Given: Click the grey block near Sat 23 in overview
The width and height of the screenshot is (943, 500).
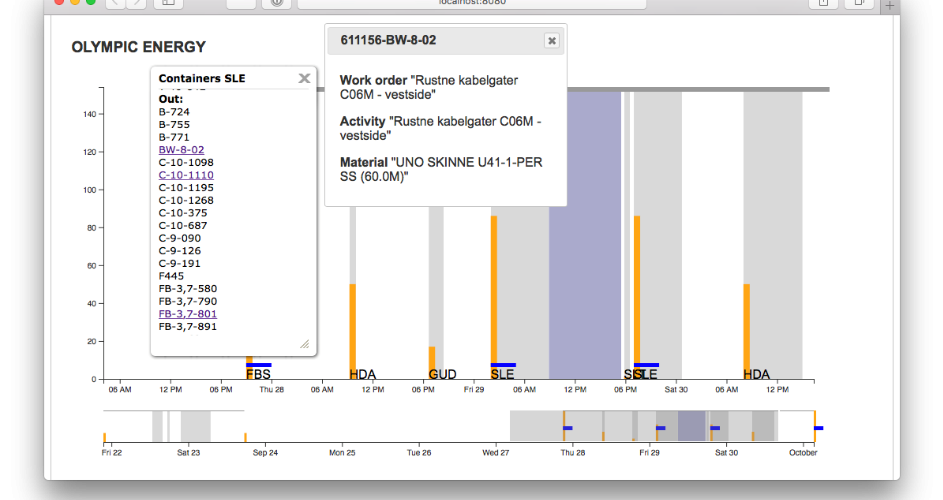Looking at the screenshot, I should (195, 426).
